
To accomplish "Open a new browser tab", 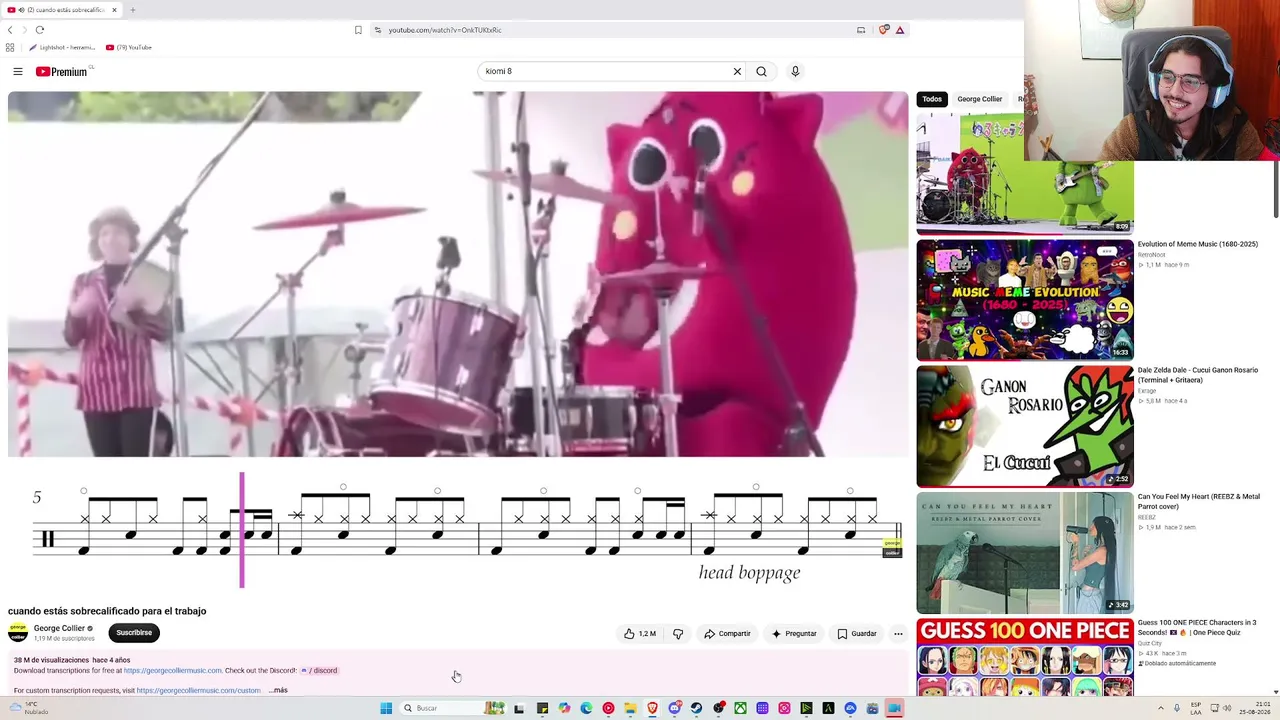I will (x=132, y=10).
